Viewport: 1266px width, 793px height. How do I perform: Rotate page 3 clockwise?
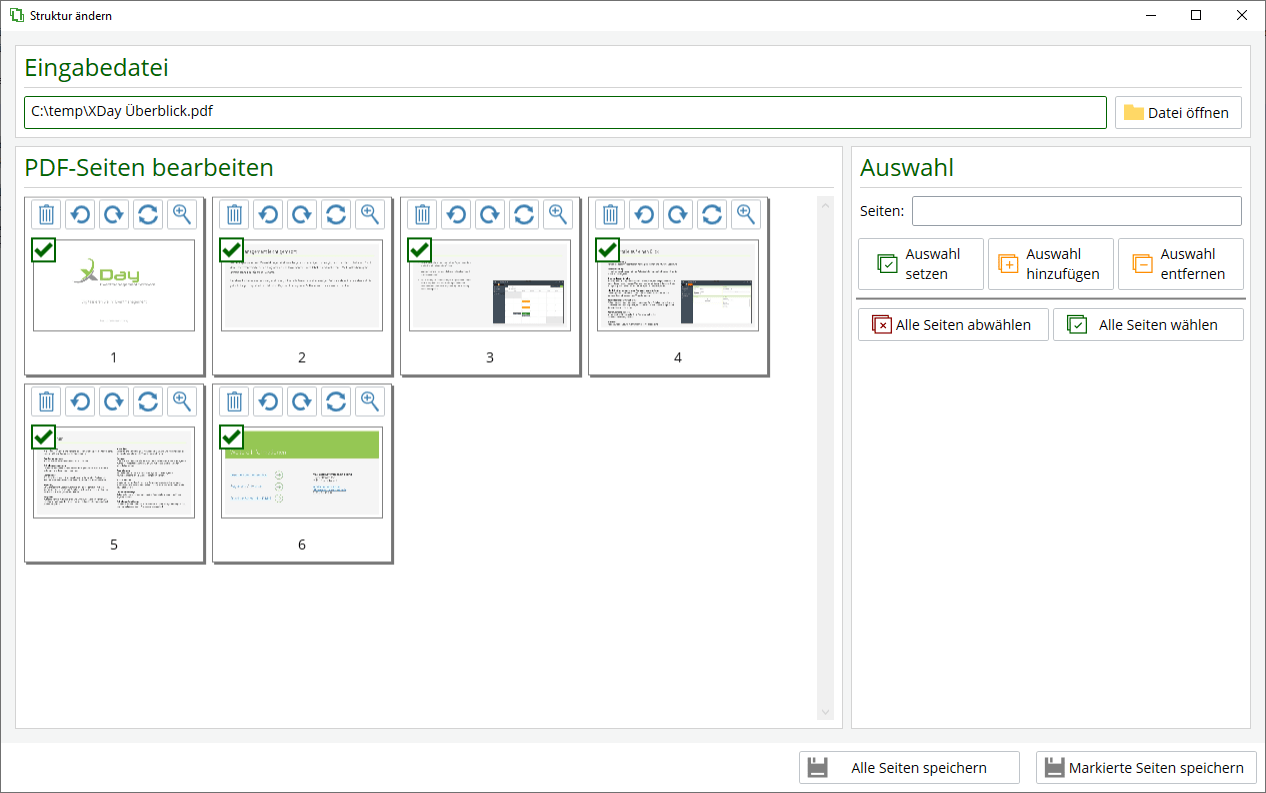tap(490, 214)
